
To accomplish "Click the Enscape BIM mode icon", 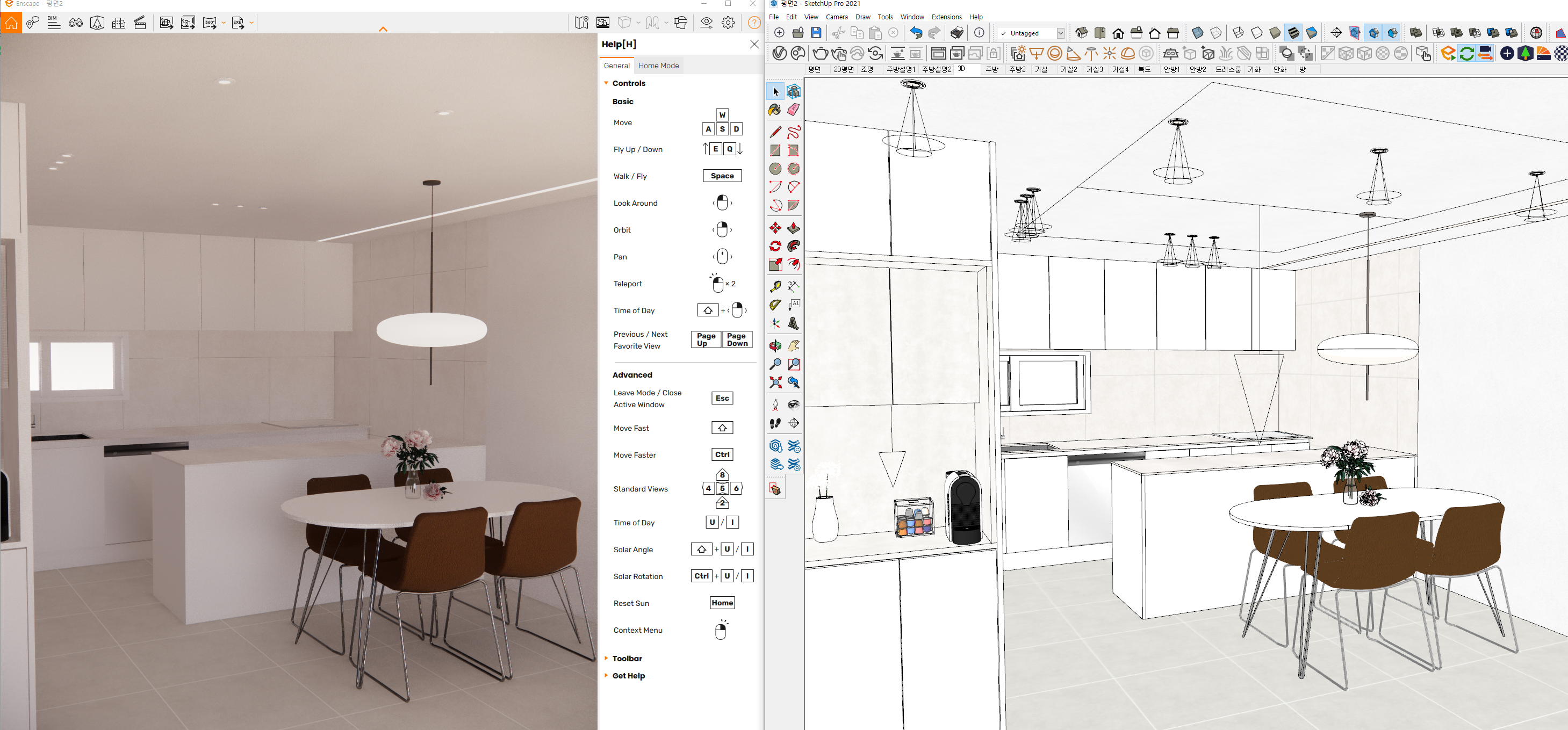I will tap(54, 23).
